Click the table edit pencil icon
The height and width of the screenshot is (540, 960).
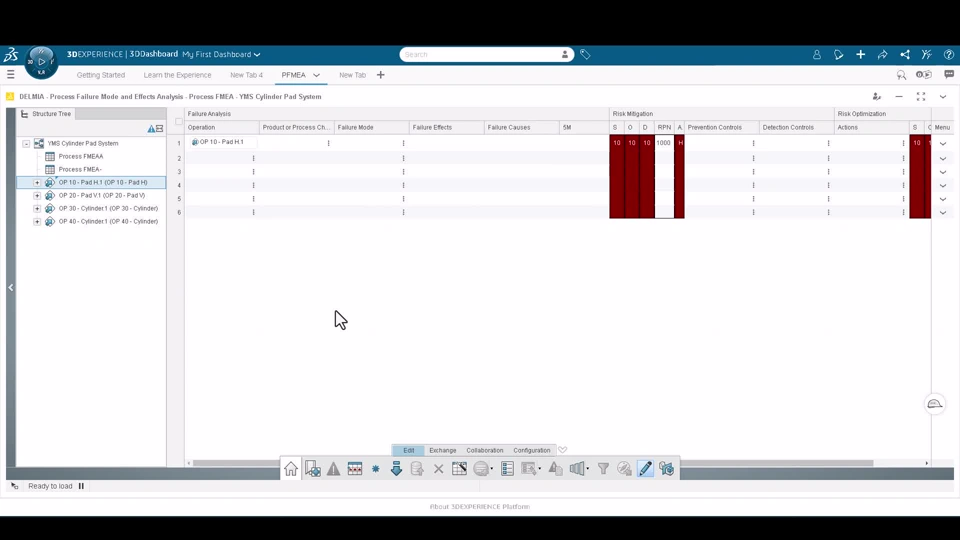pos(459,469)
